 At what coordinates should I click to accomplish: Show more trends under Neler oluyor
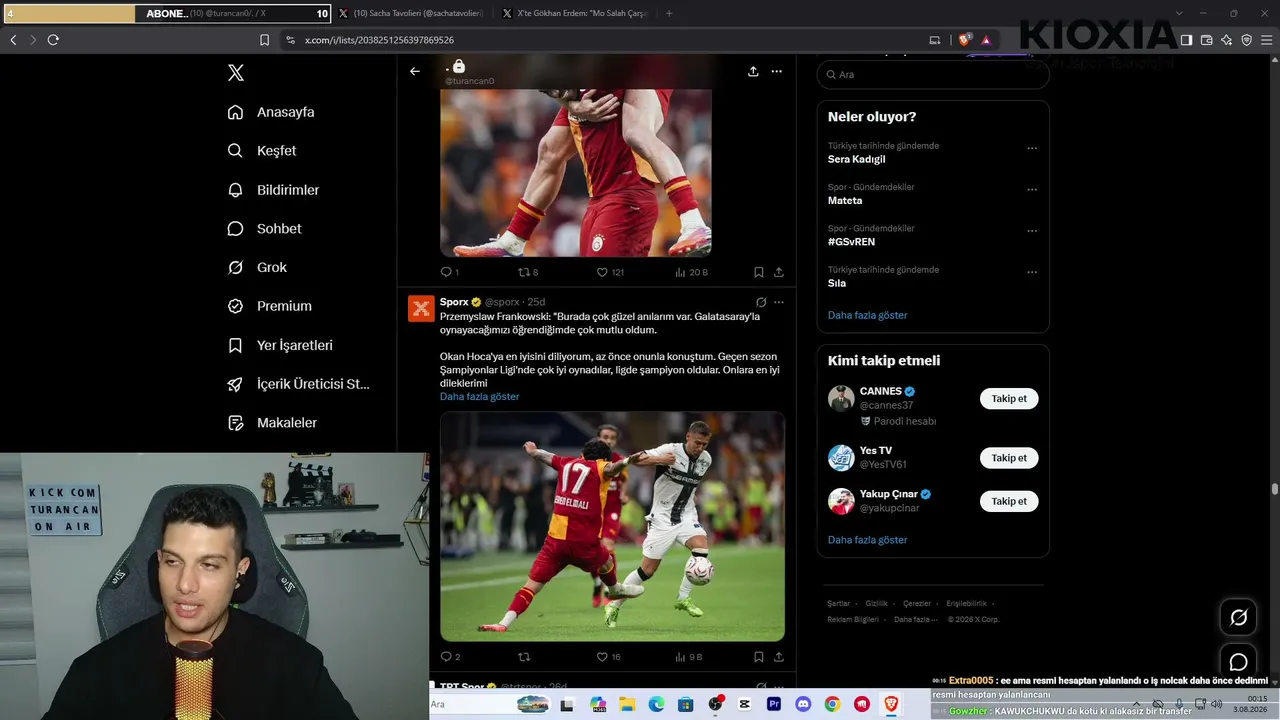867,315
